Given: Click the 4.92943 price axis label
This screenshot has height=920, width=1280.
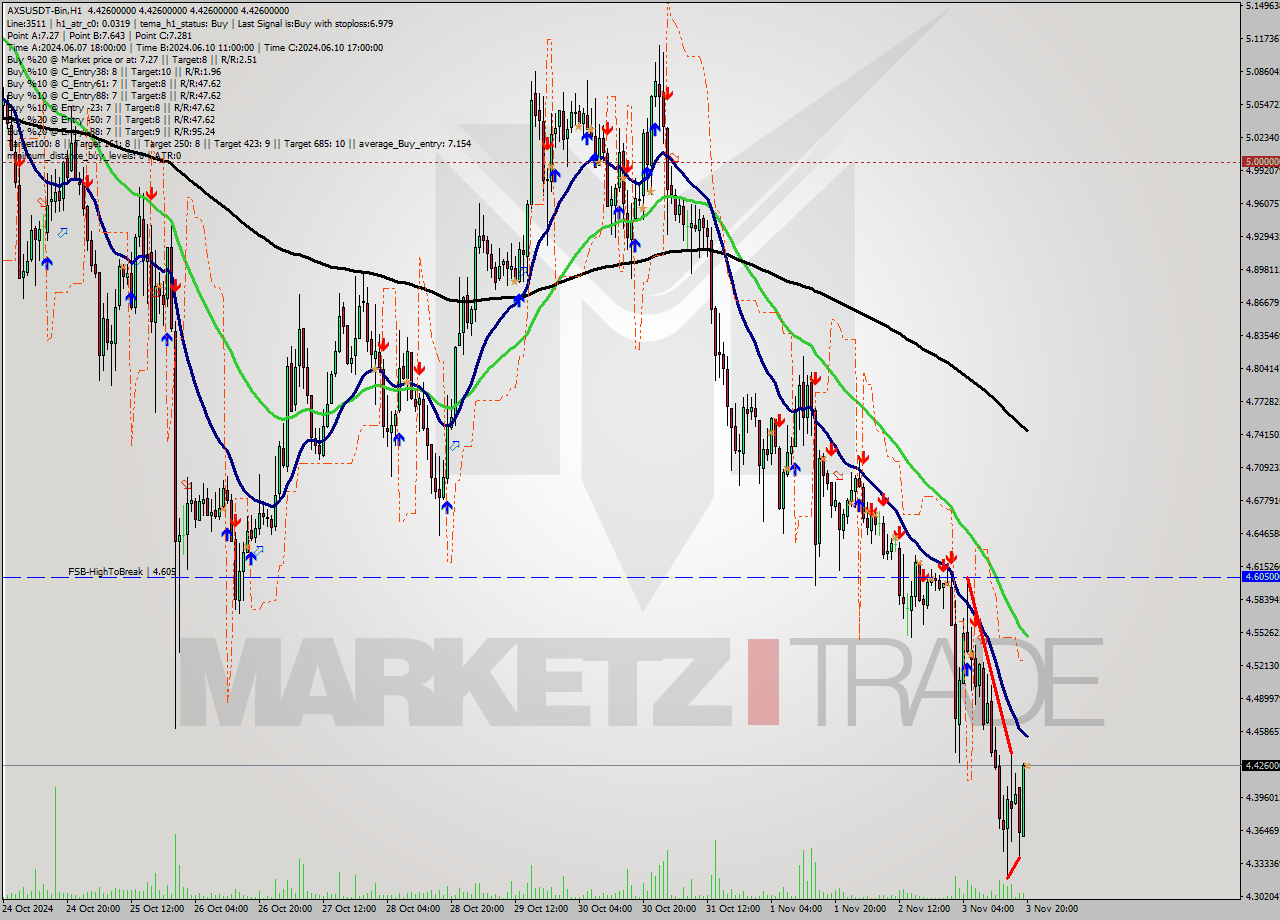Looking at the screenshot, I should click(x=1262, y=237).
